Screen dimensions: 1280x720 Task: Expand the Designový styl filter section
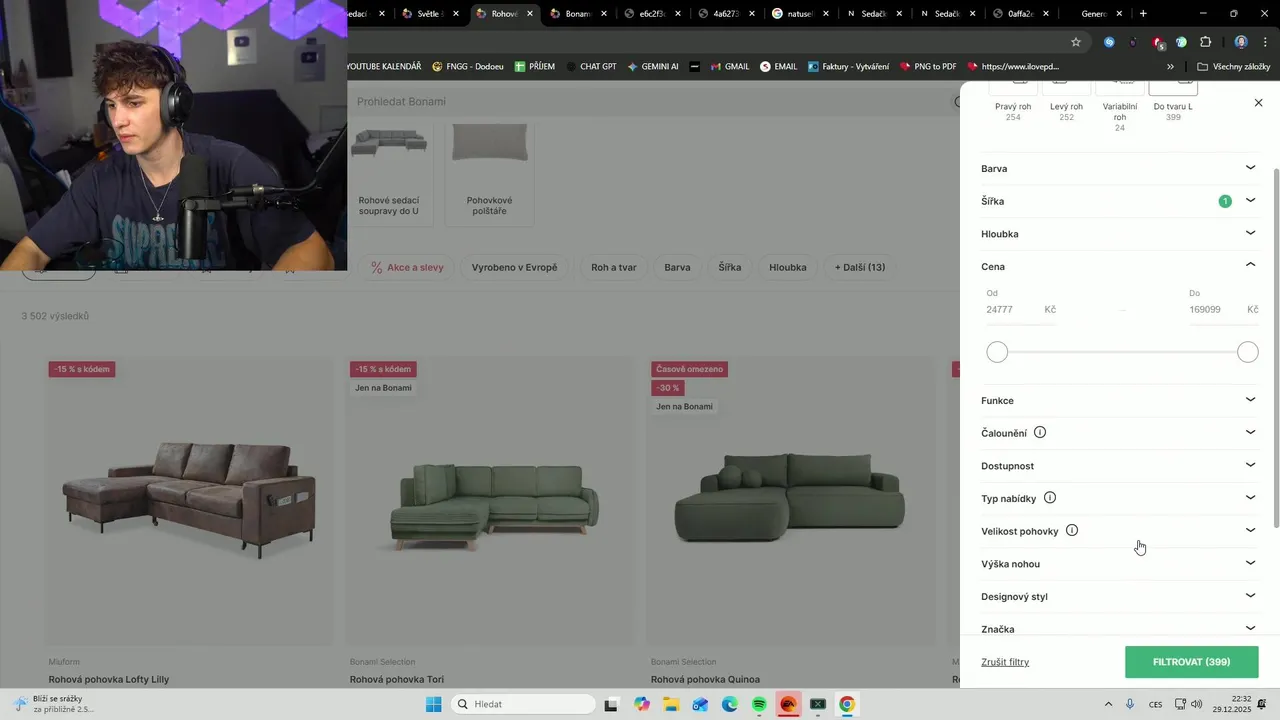point(1118,596)
